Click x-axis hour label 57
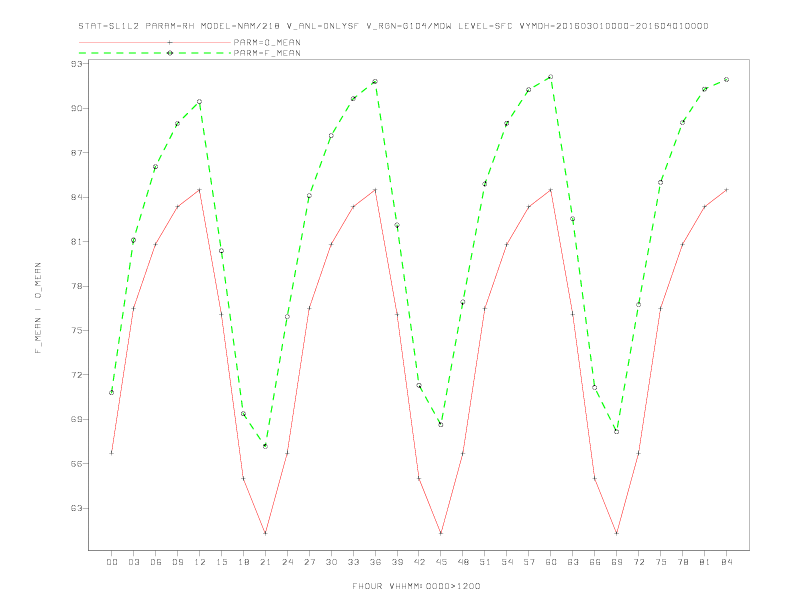 (x=529, y=562)
